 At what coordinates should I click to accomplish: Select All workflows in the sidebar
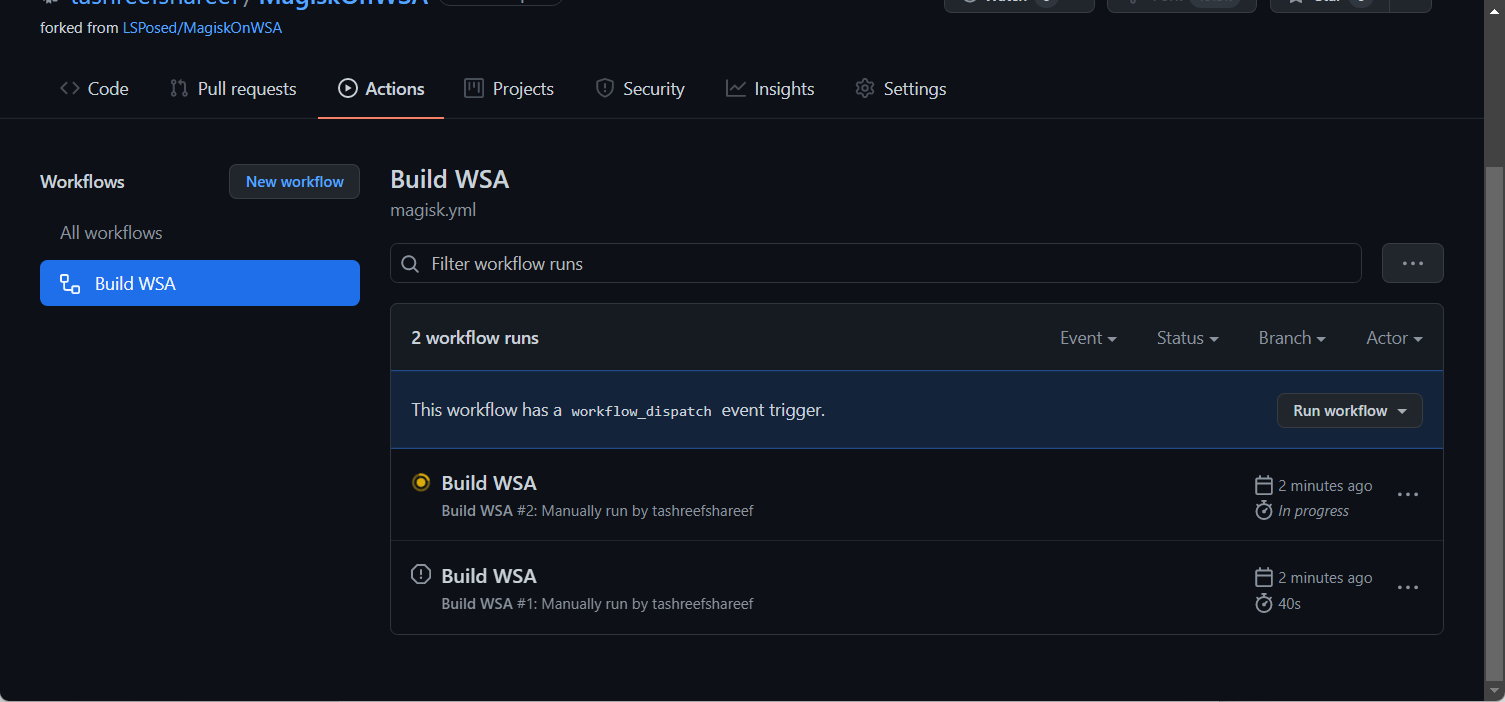click(x=111, y=233)
